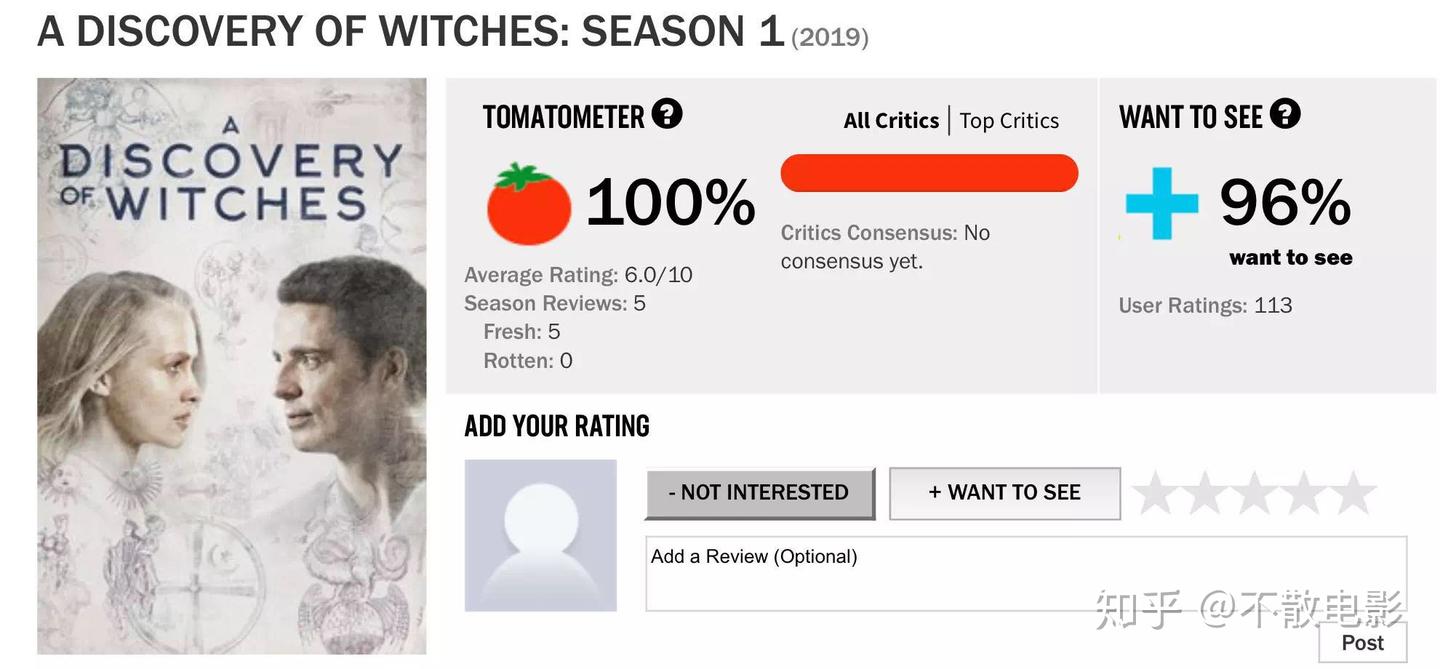Click the red fresh tomato icon
The height and width of the screenshot is (669, 1440).
coord(528,204)
